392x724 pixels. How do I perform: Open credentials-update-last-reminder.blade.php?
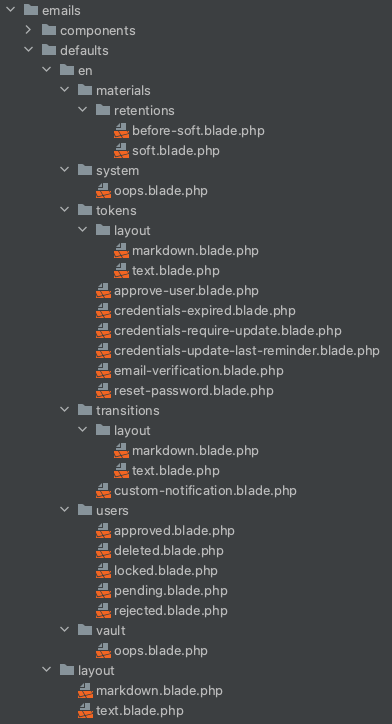click(247, 351)
